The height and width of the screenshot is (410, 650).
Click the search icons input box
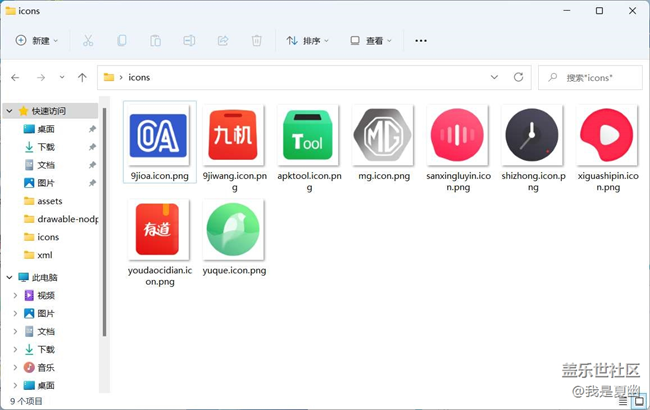click(x=597, y=77)
